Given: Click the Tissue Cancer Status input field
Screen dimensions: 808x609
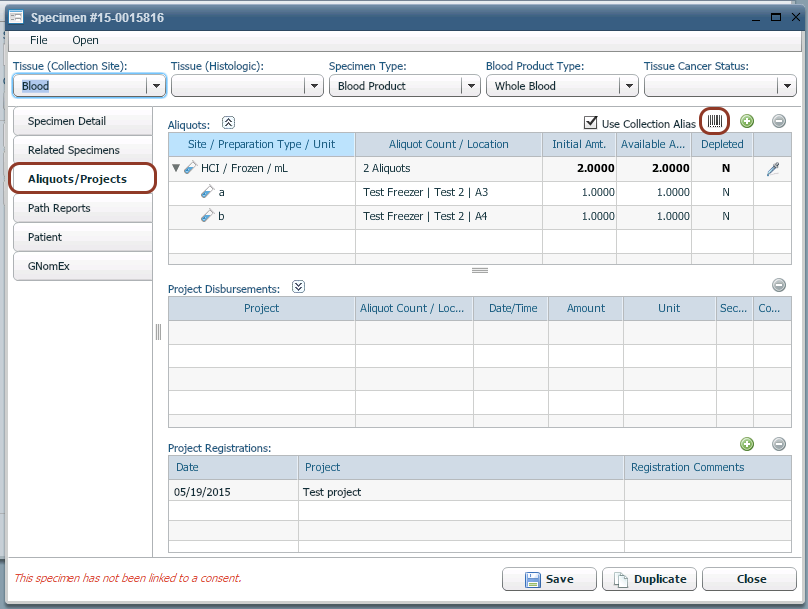Looking at the screenshot, I should click(x=711, y=86).
